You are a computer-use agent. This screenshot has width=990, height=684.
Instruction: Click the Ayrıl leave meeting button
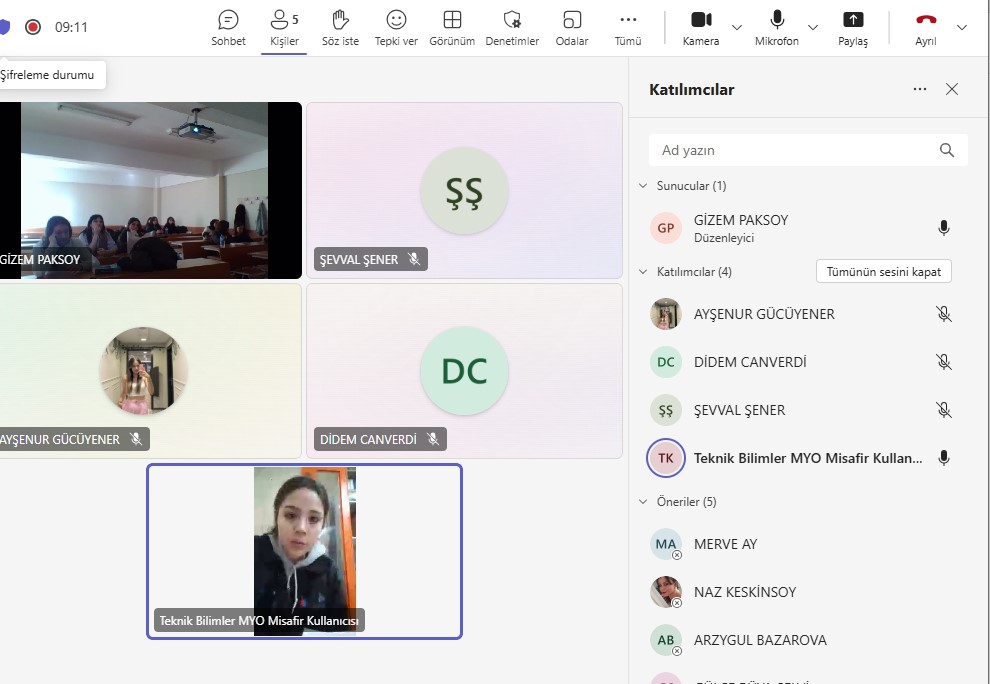pos(926,27)
